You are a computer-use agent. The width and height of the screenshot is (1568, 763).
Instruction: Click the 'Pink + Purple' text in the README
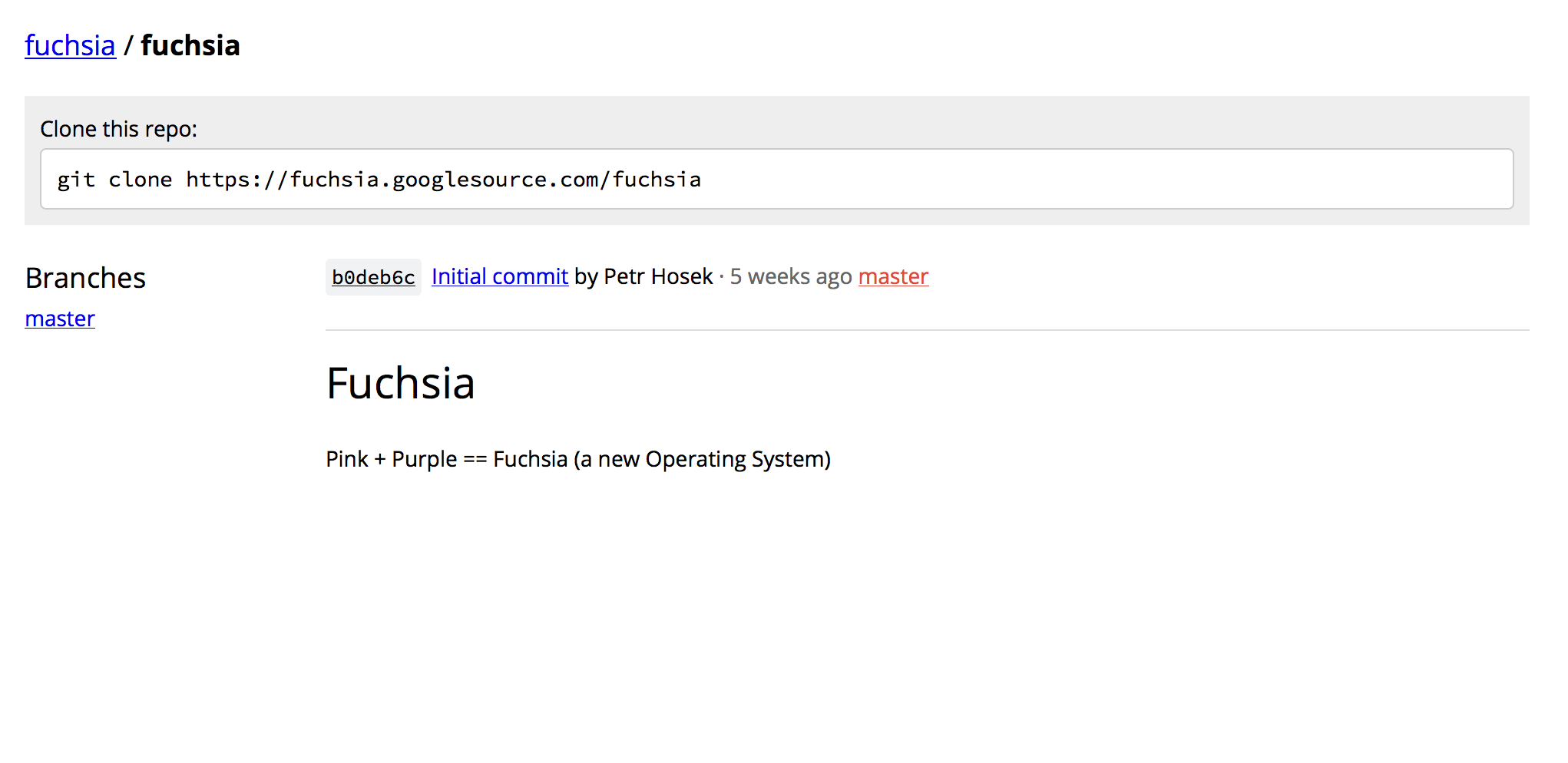point(391,459)
